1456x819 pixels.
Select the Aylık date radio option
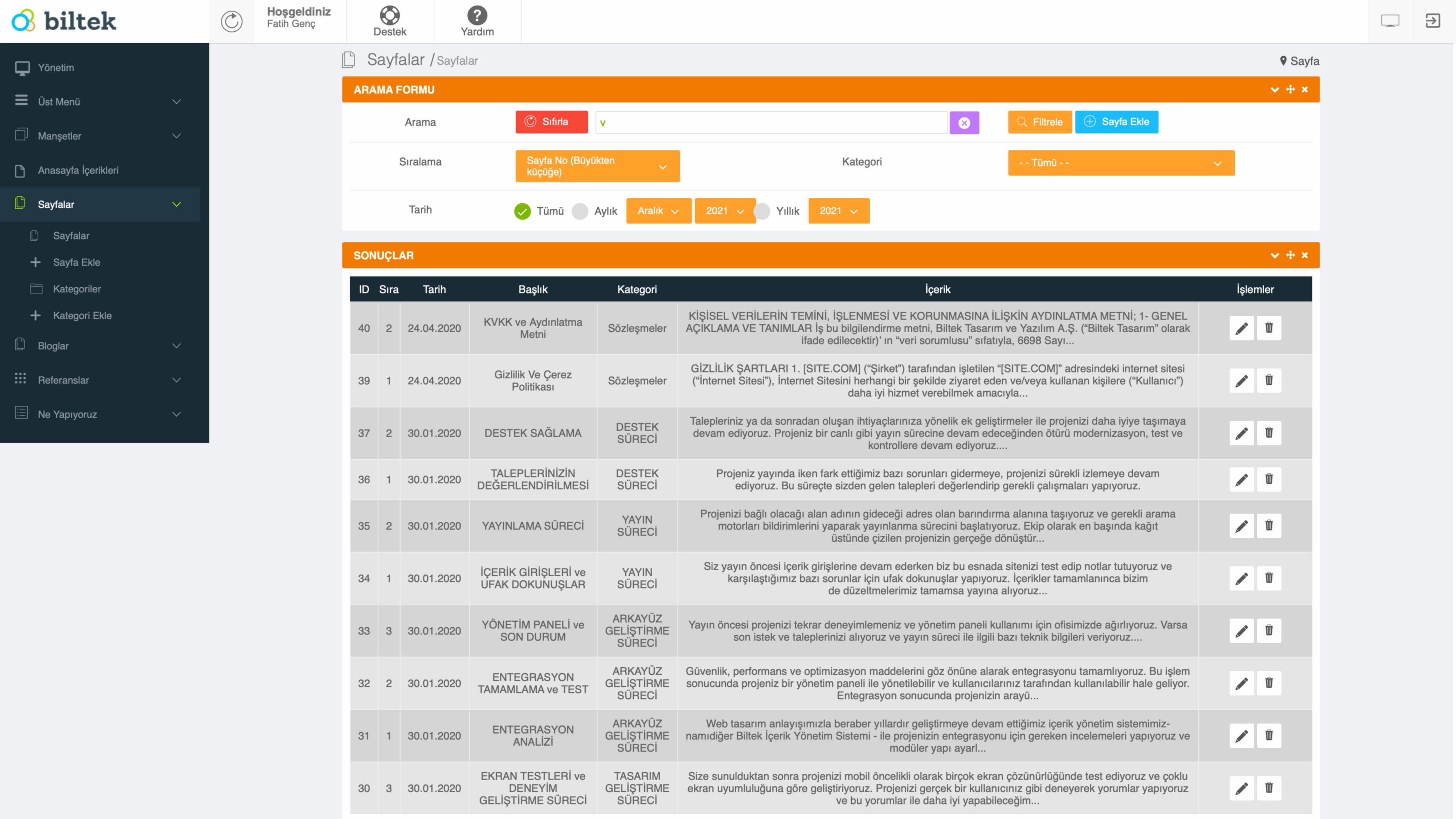click(580, 211)
